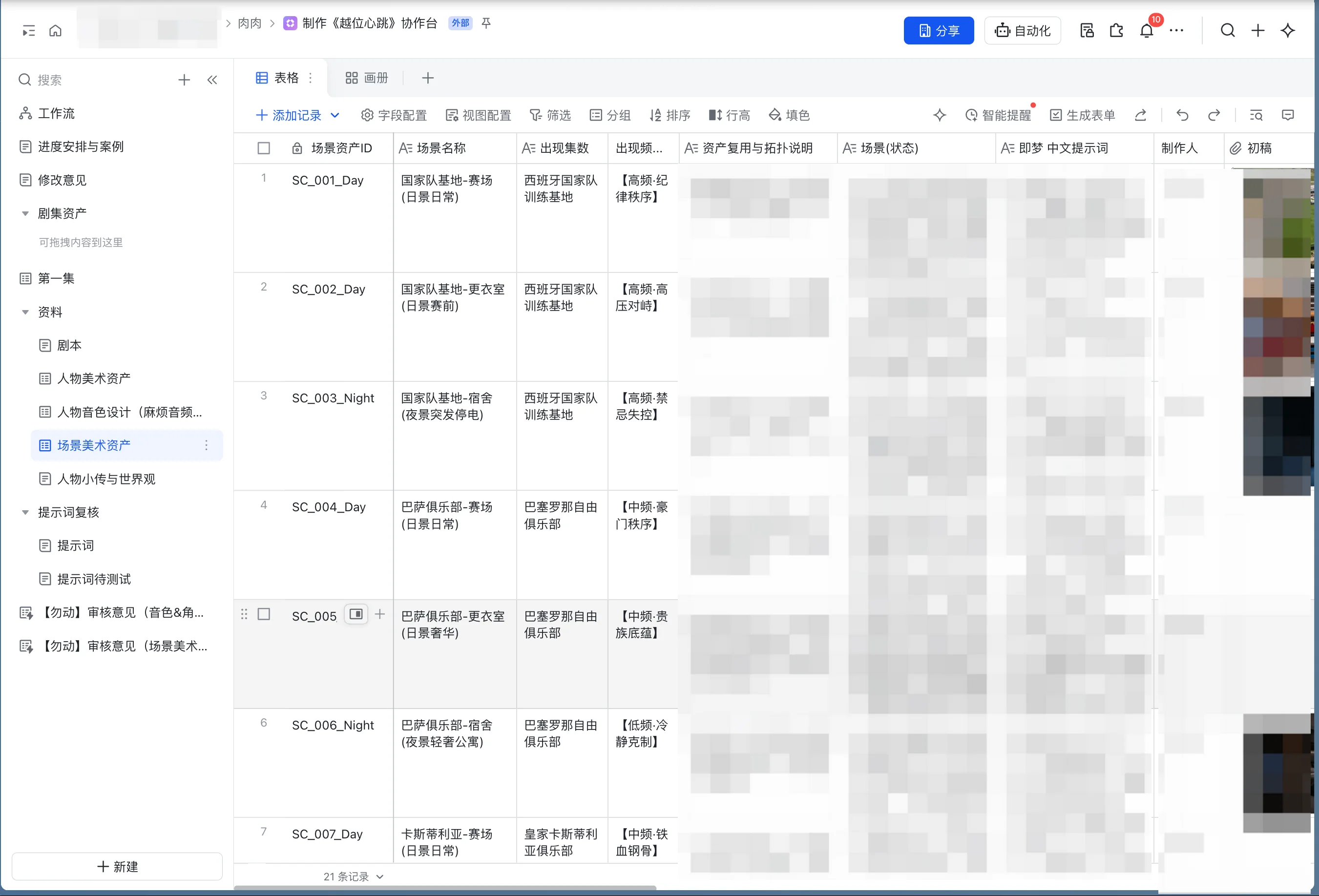Undo the last action
The width and height of the screenshot is (1319, 896).
(x=1182, y=115)
